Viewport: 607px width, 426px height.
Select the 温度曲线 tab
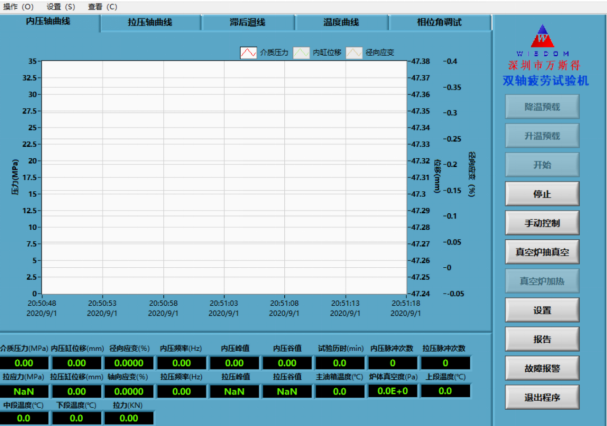(341, 22)
